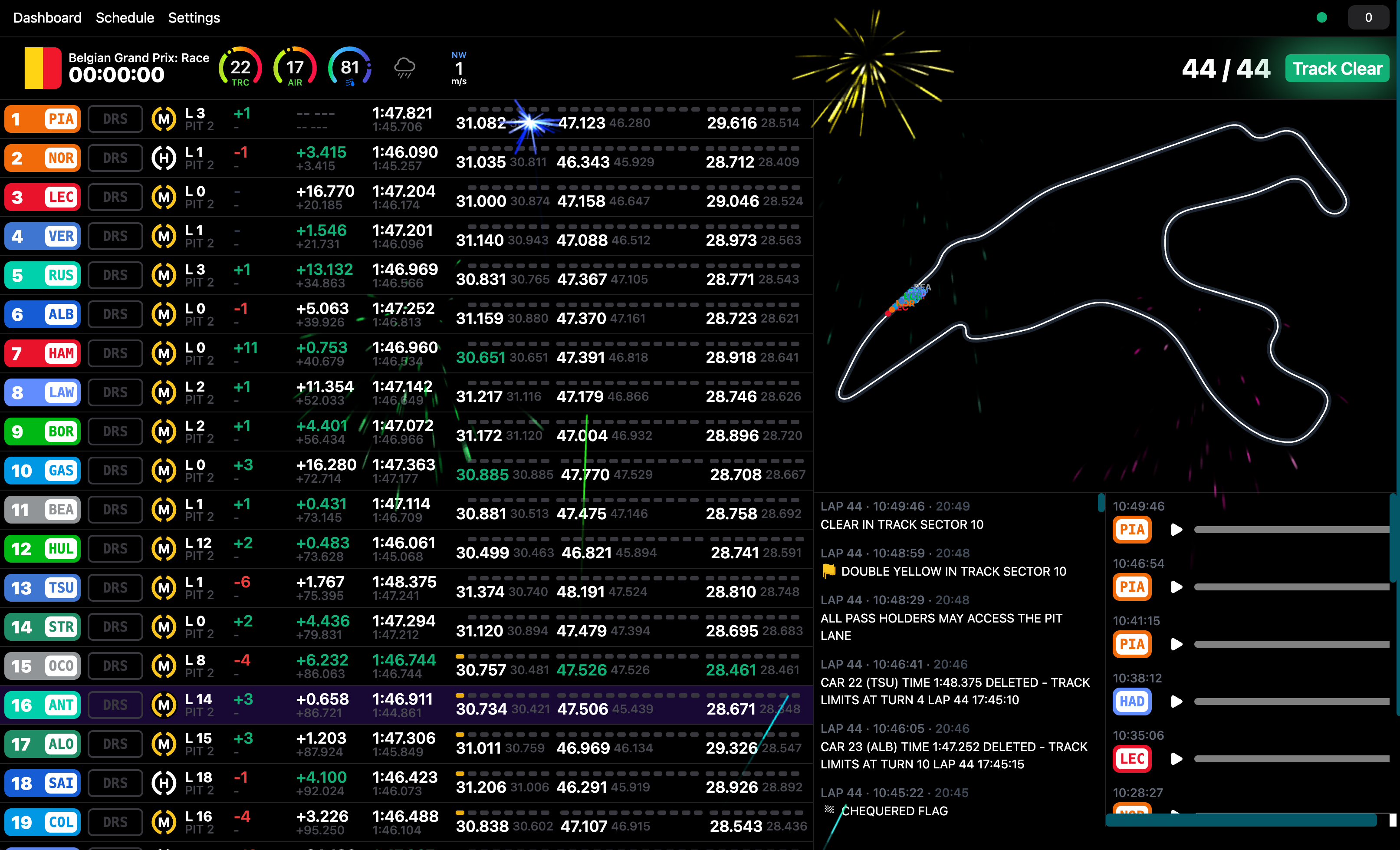Click the DRS indicator for PIA
Viewport: 1400px width, 850px height.
(x=115, y=119)
